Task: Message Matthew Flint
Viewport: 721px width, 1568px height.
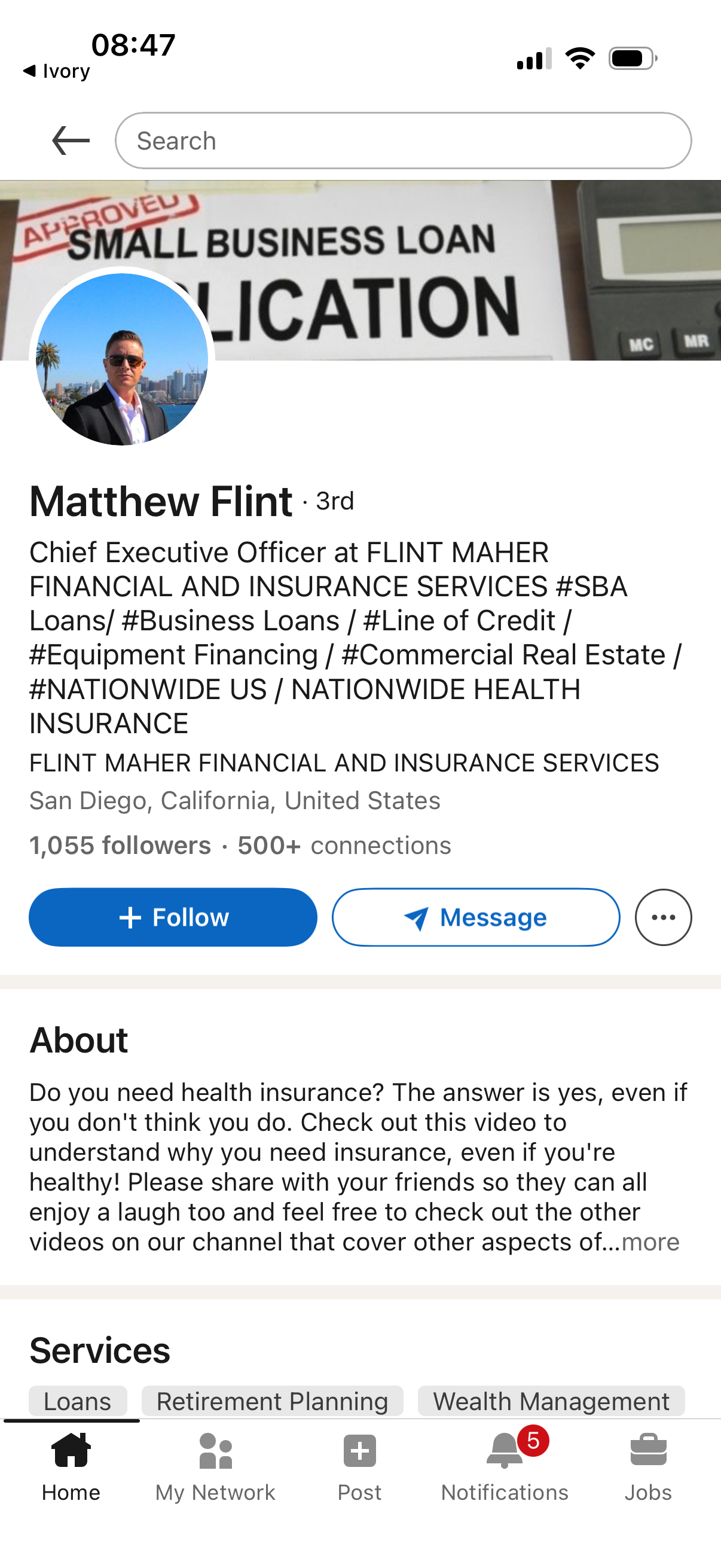Action: coord(476,917)
